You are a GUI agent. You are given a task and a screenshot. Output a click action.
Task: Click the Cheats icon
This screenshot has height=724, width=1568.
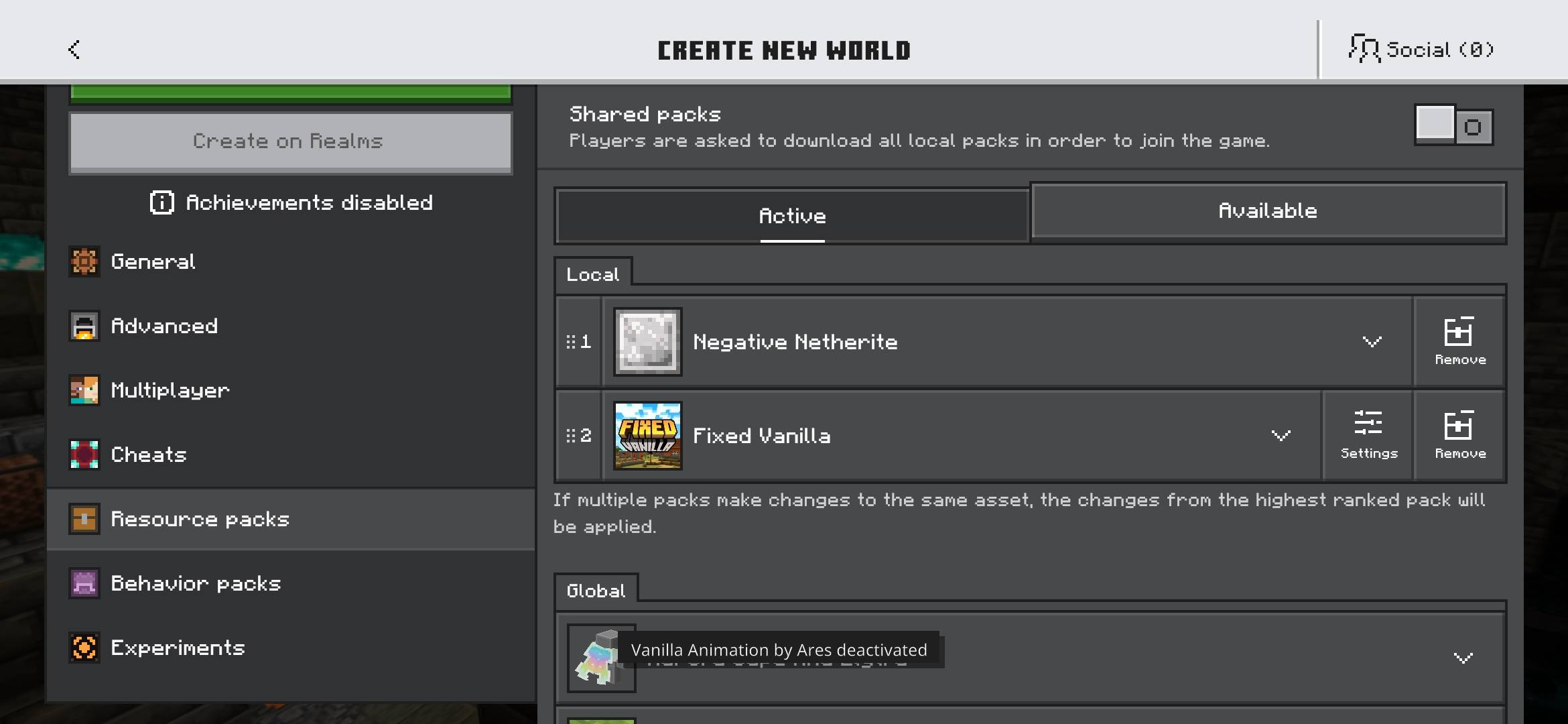point(84,455)
